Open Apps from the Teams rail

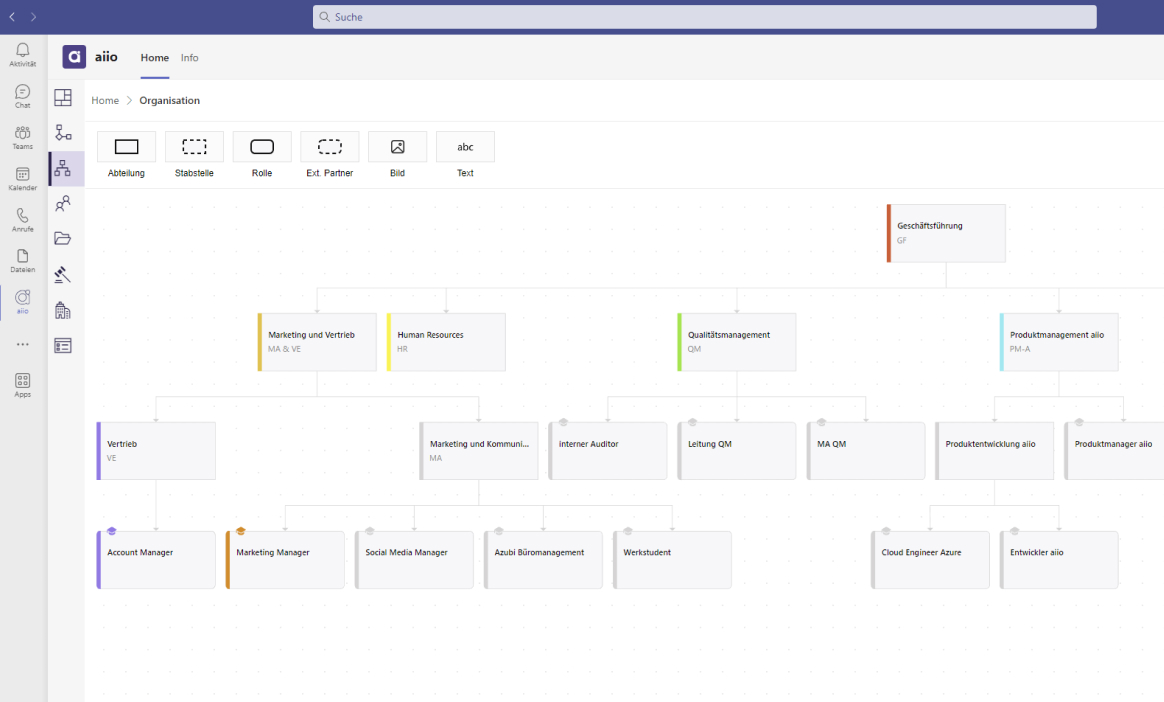pos(21,382)
